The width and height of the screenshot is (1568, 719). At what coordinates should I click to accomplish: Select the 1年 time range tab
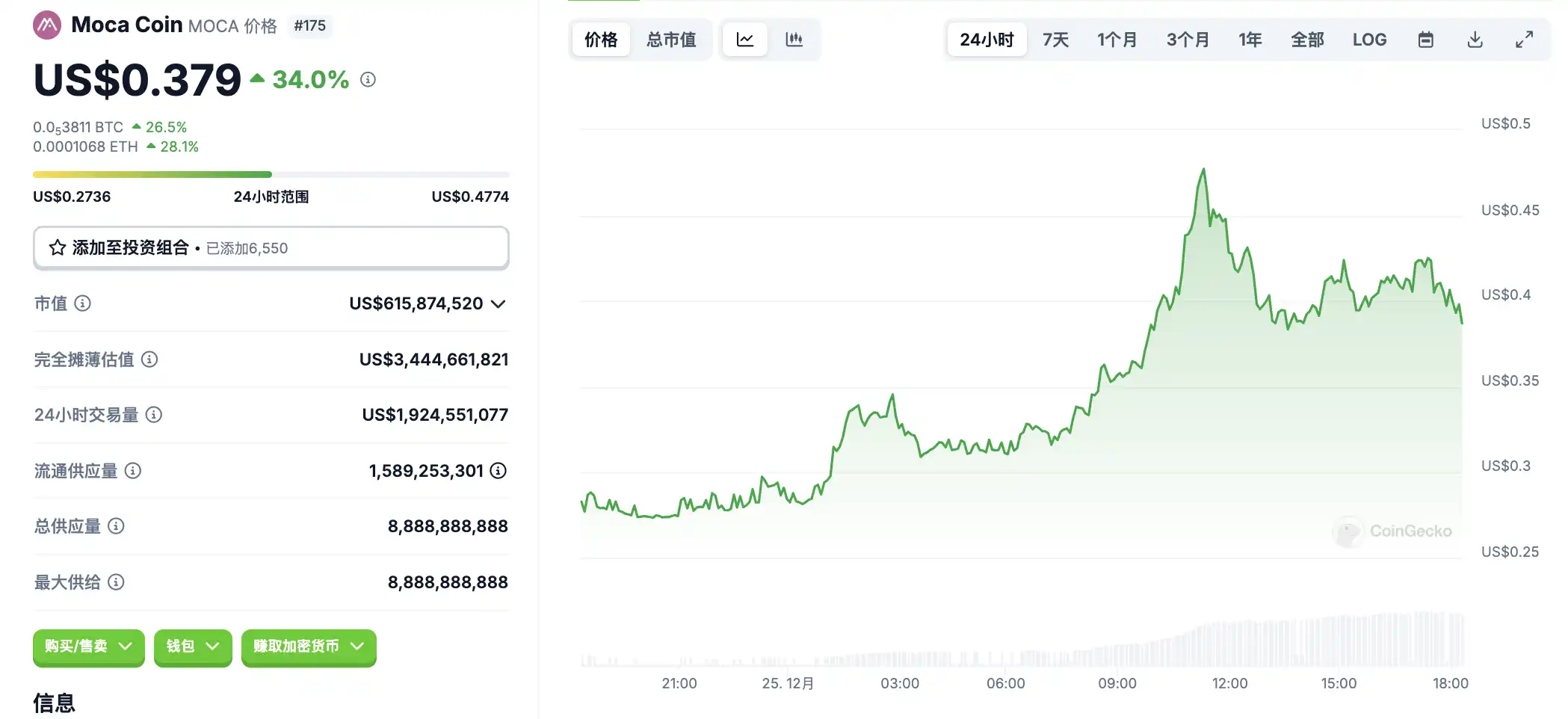1250,40
